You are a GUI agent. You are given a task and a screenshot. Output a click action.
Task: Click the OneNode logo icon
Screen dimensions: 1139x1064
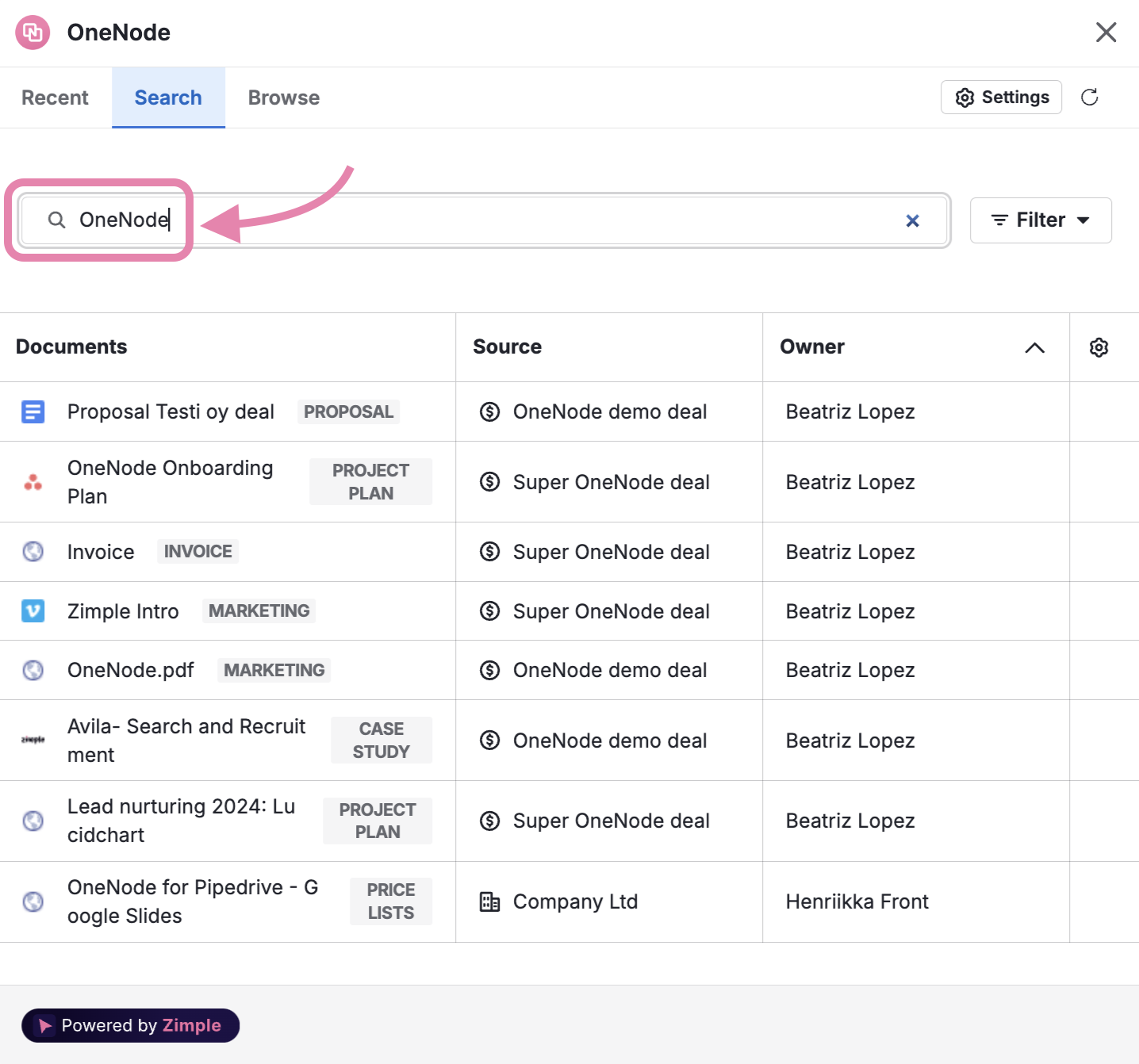coord(33,33)
